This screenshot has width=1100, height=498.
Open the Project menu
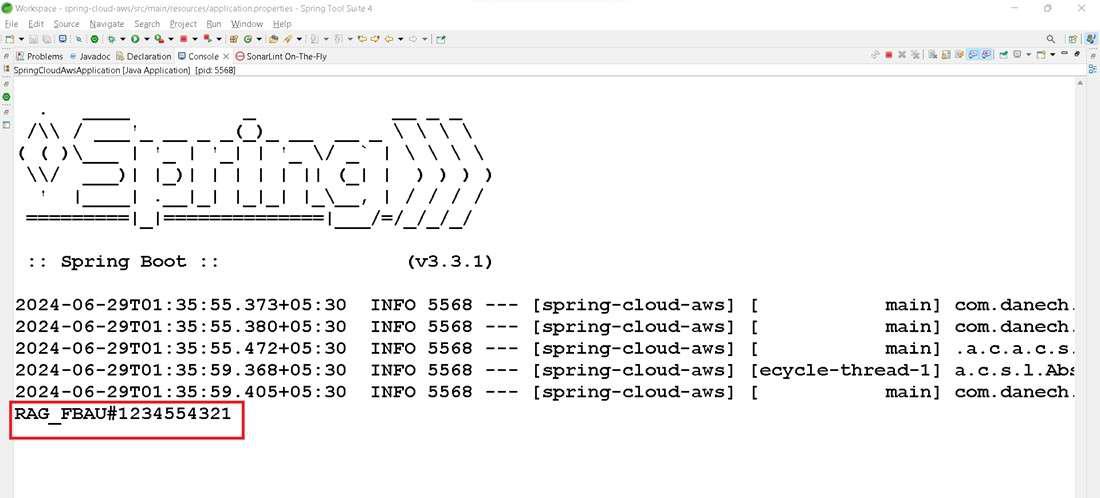pyautogui.click(x=183, y=24)
